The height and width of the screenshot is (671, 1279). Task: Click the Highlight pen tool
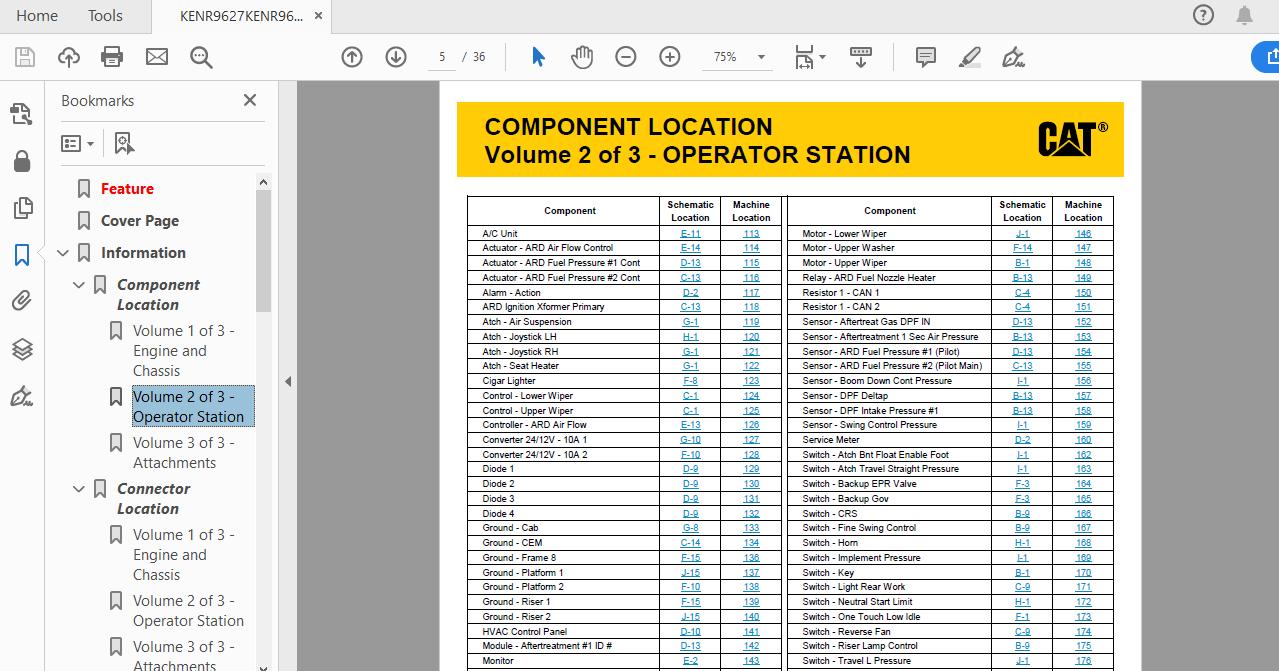click(970, 57)
